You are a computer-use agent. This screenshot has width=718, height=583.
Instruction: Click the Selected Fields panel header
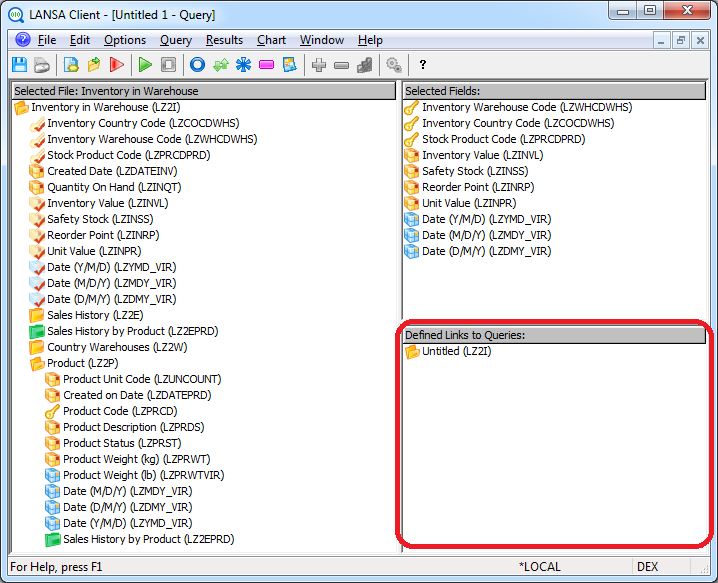click(x=554, y=91)
